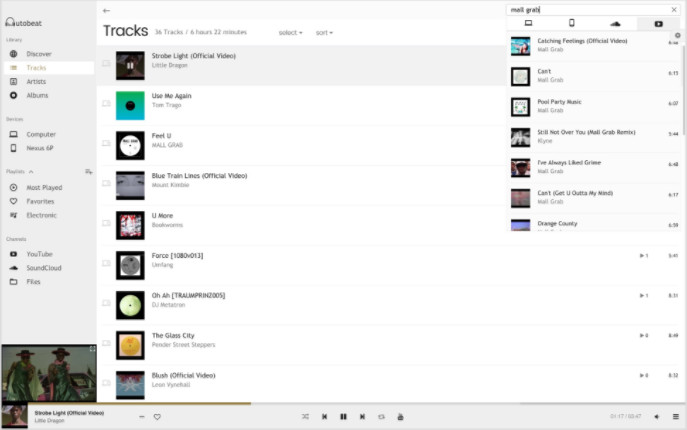The height and width of the screenshot is (430, 687).
Task: Select the Can't search result by Mall Grab
Action: click(x=594, y=76)
